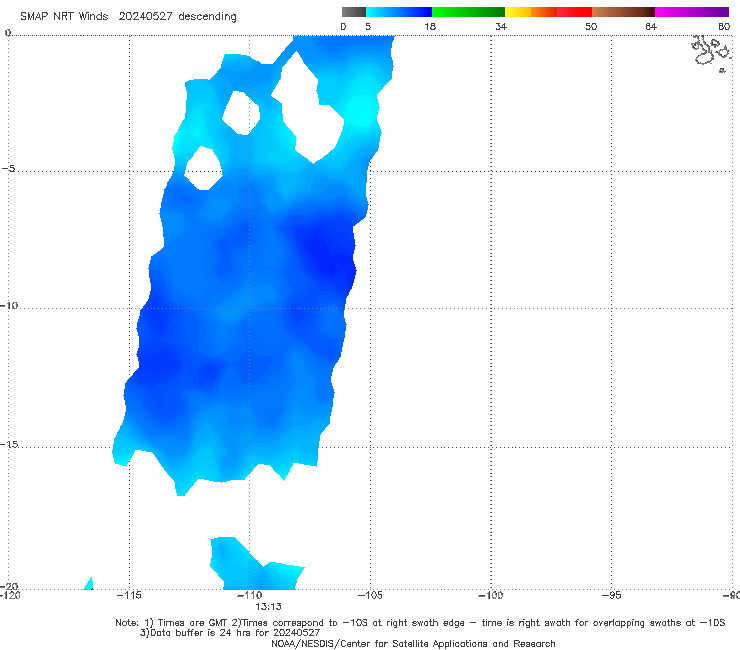This screenshot has width=740, height=650.
Task: Click the word 'descending' in the title
Action: point(208,17)
